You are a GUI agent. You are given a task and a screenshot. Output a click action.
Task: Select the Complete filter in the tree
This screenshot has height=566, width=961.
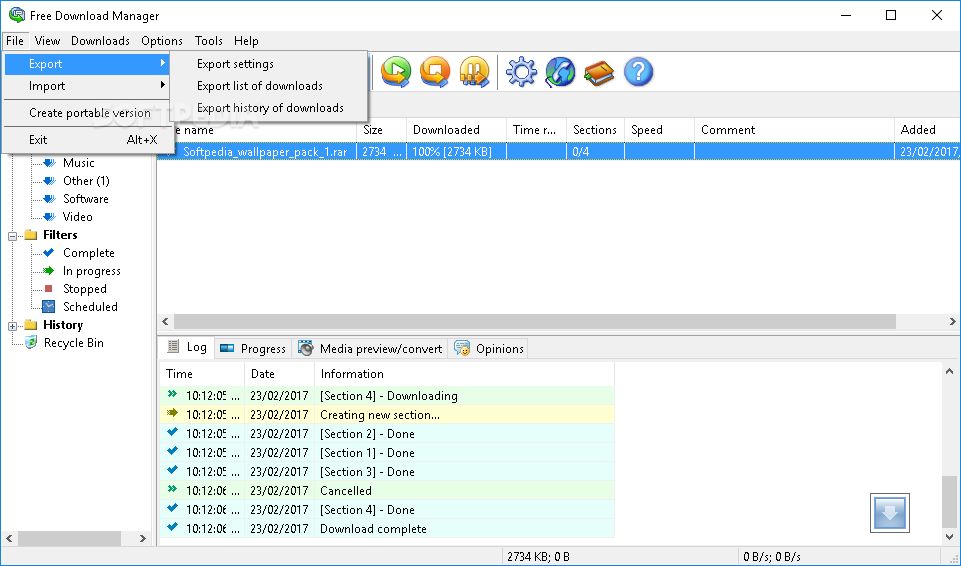pos(89,253)
